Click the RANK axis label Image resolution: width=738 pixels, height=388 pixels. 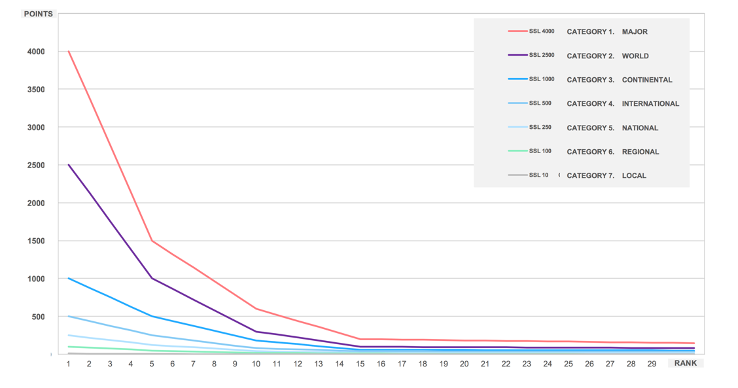click(x=685, y=363)
